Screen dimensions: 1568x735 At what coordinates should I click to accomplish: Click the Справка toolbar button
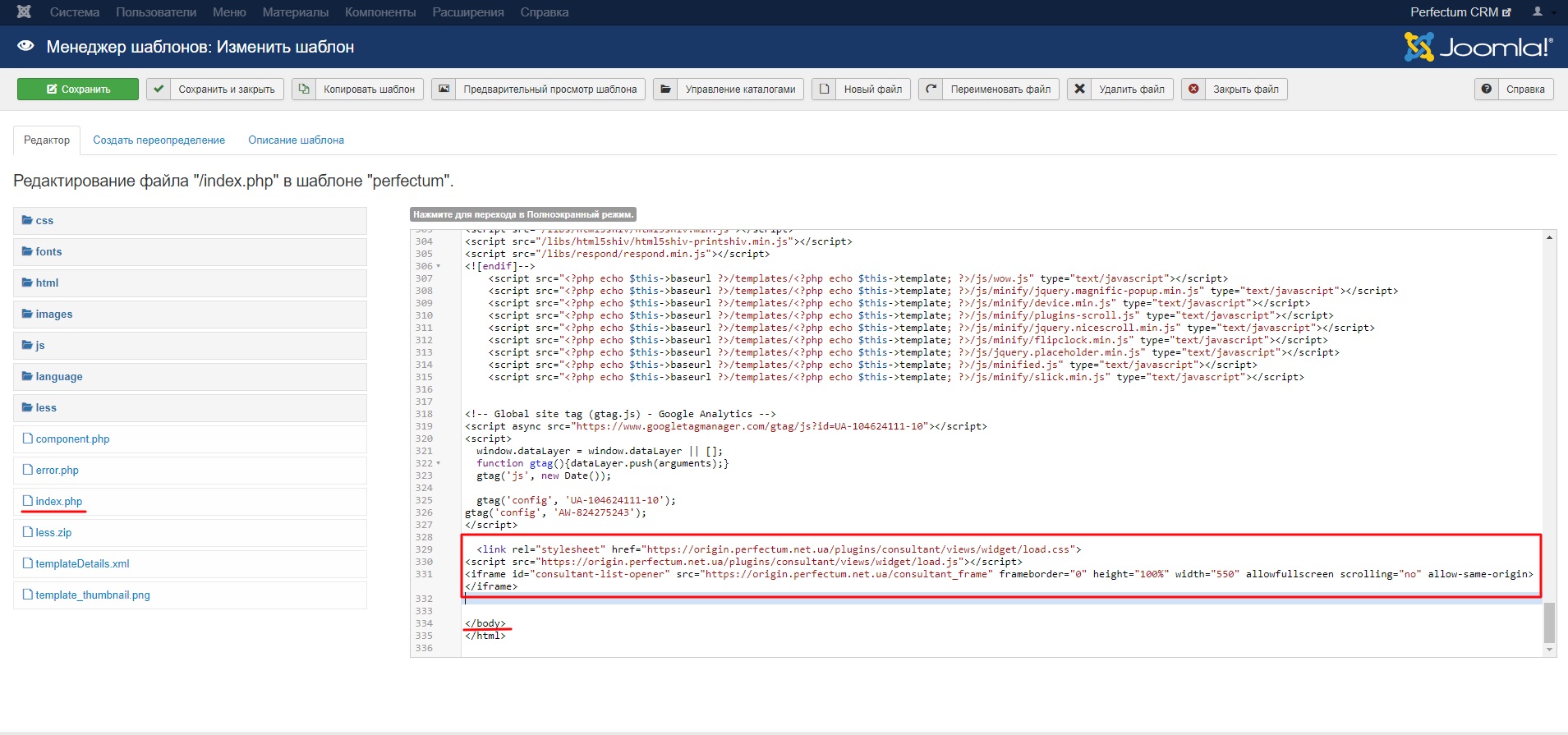tap(1514, 89)
